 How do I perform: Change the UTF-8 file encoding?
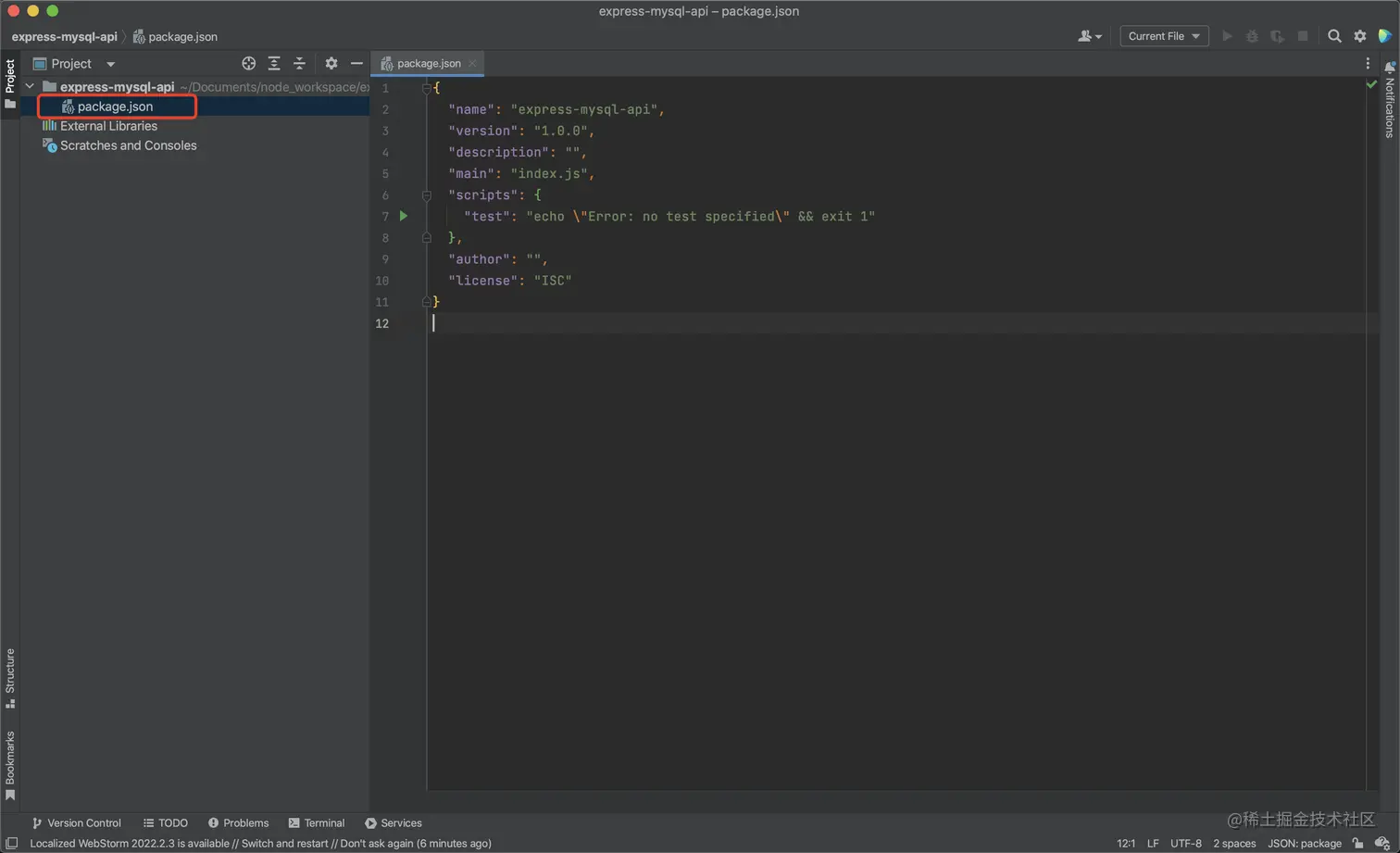(x=1186, y=843)
